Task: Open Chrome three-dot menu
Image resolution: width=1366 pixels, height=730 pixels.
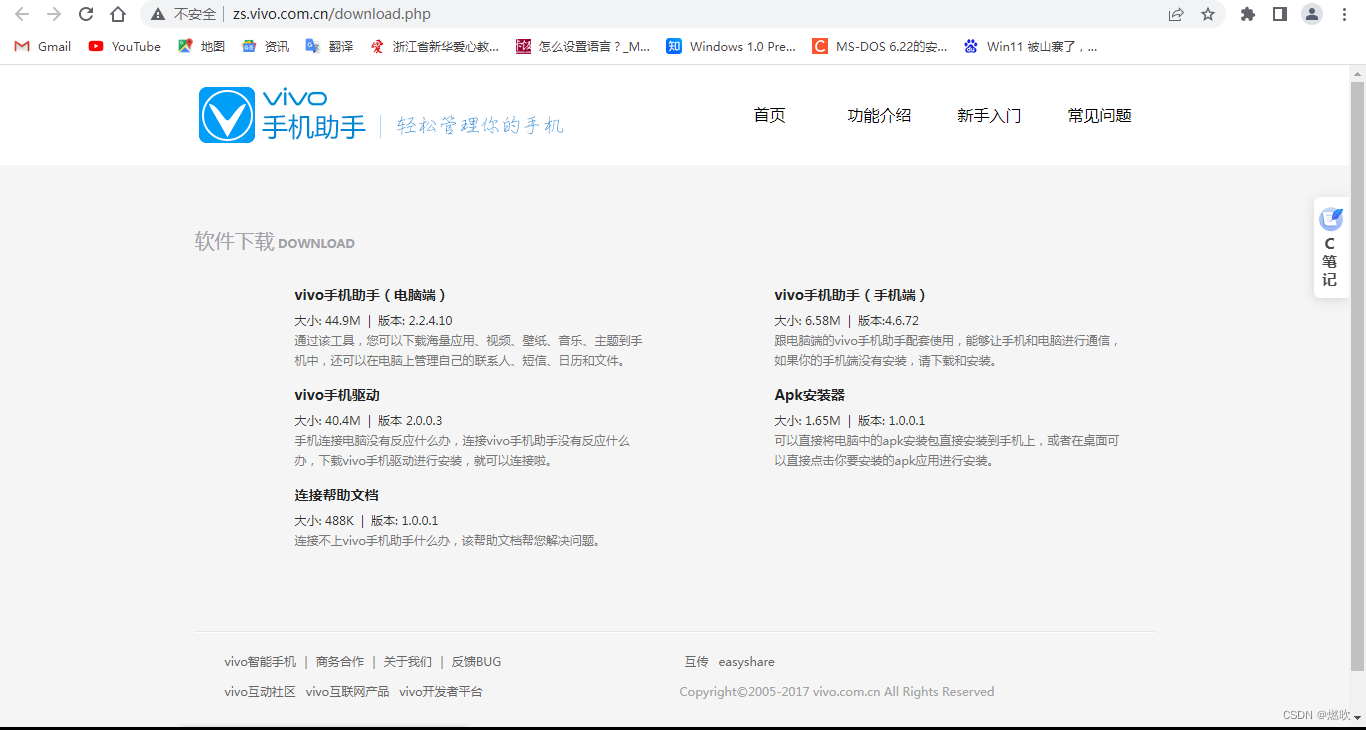Action: coord(1343,14)
